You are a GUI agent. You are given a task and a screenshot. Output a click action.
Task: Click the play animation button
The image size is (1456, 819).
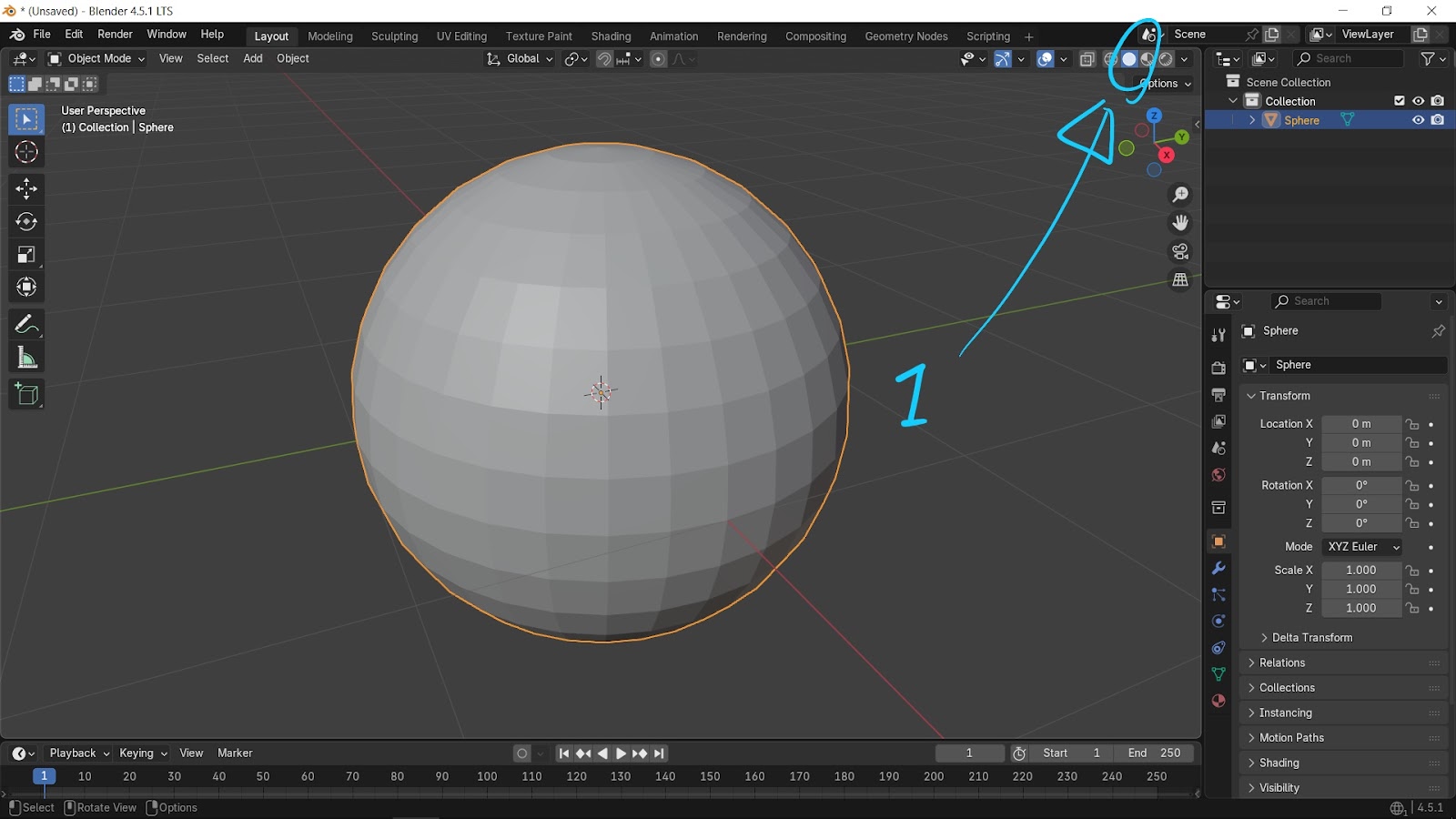click(x=621, y=753)
